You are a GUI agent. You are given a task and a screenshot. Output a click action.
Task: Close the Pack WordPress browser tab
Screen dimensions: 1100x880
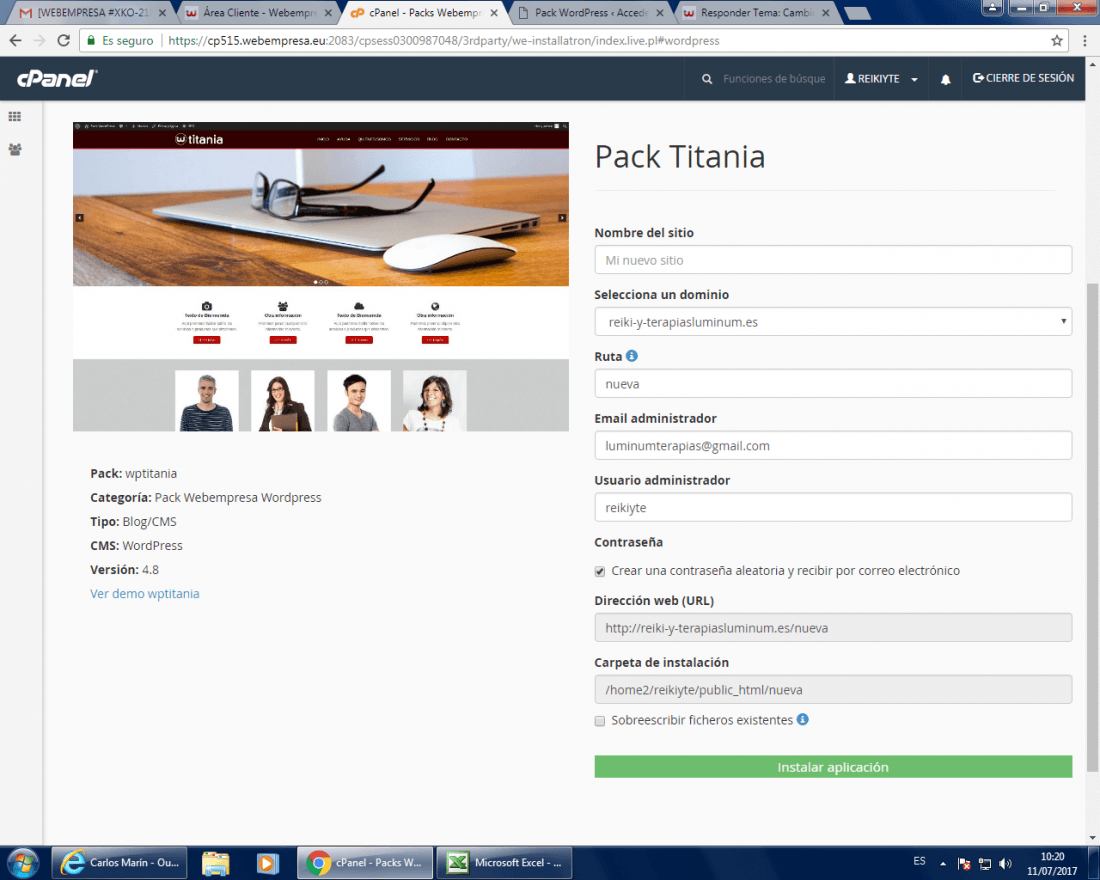[659, 13]
